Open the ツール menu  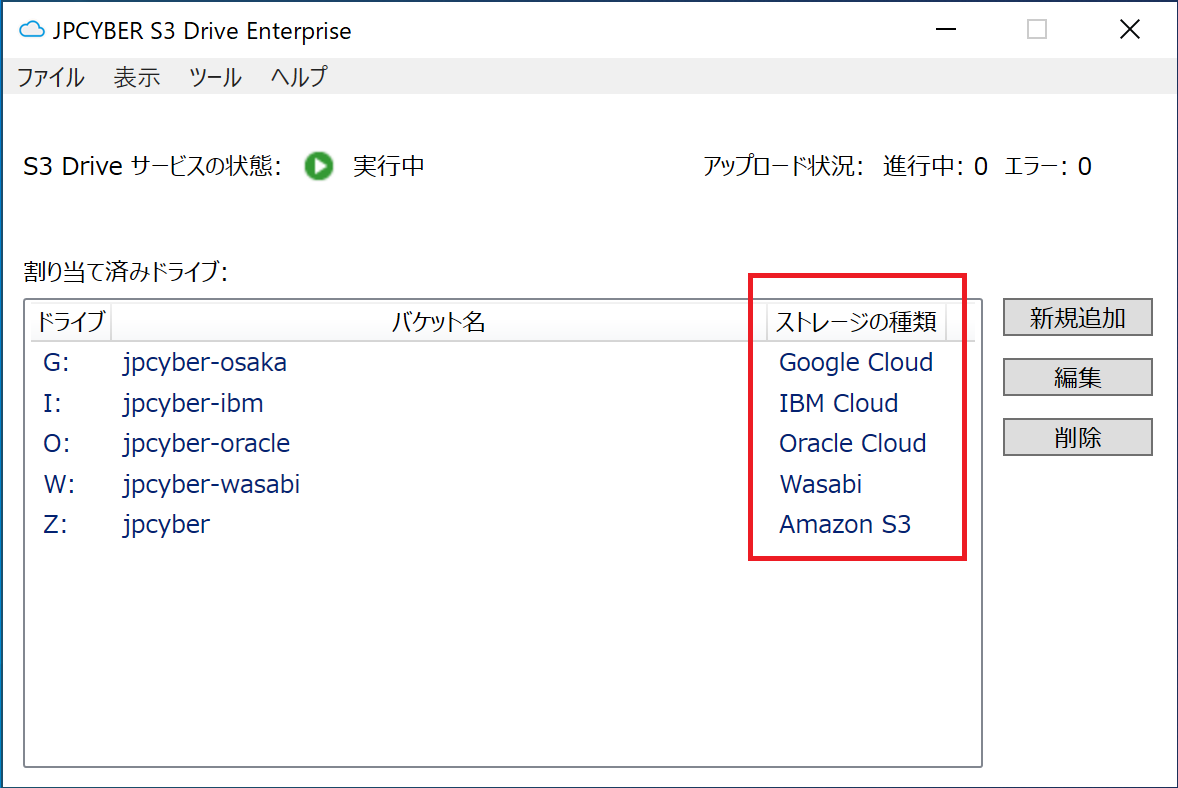coord(215,77)
